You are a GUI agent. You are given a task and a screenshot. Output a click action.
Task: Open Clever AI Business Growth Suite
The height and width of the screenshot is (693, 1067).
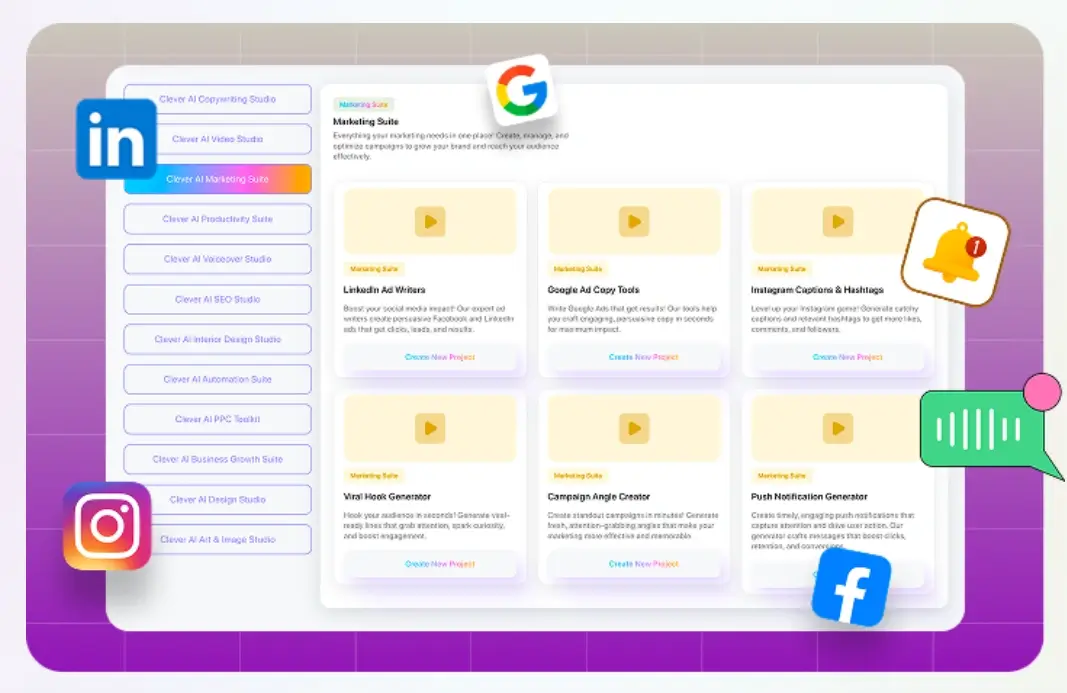click(x=218, y=460)
